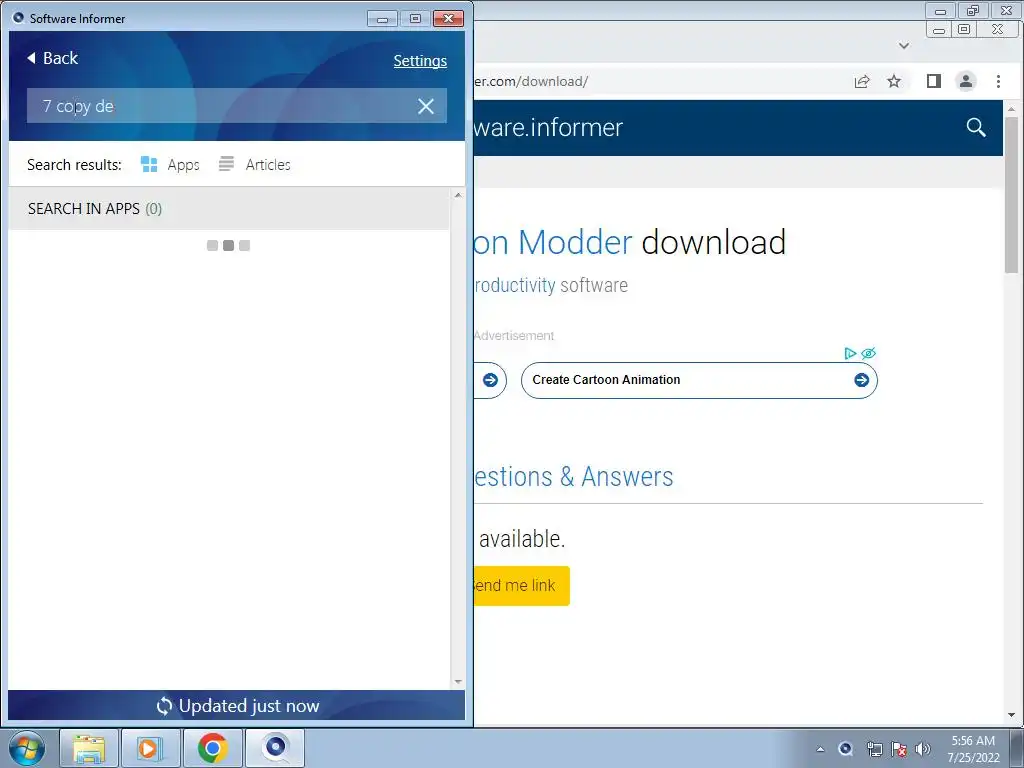
Task: Click the taskbar clock showing 5:56 AM
Action: tap(973, 749)
